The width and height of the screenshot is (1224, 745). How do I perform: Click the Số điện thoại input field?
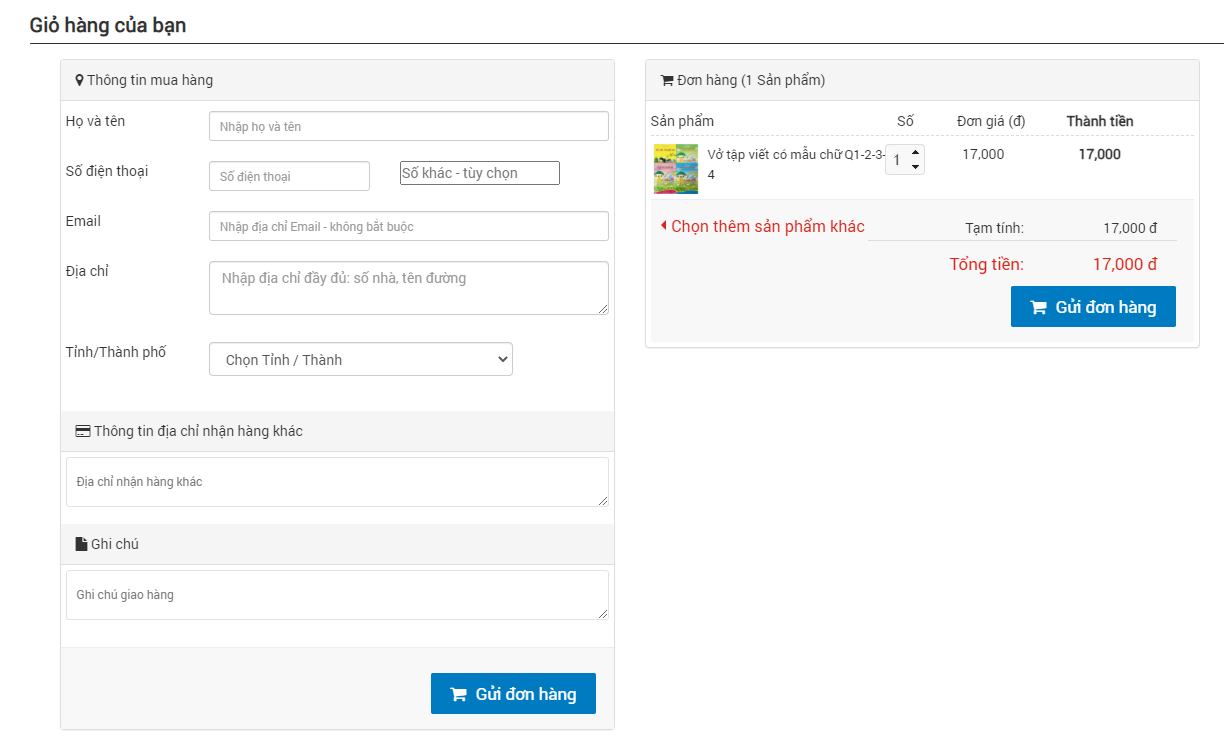tap(289, 176)
